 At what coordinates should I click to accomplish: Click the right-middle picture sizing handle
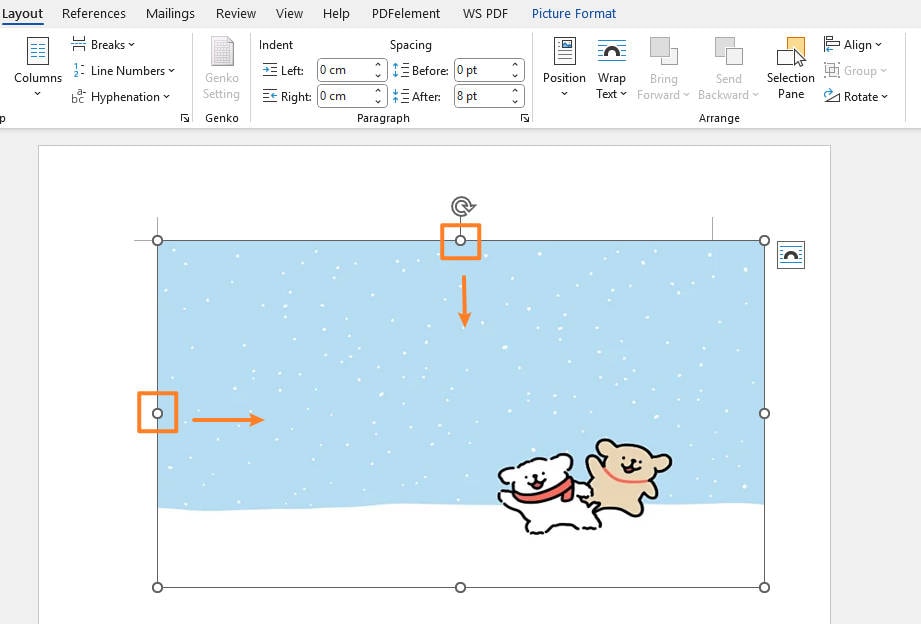[x=764, y=414]
